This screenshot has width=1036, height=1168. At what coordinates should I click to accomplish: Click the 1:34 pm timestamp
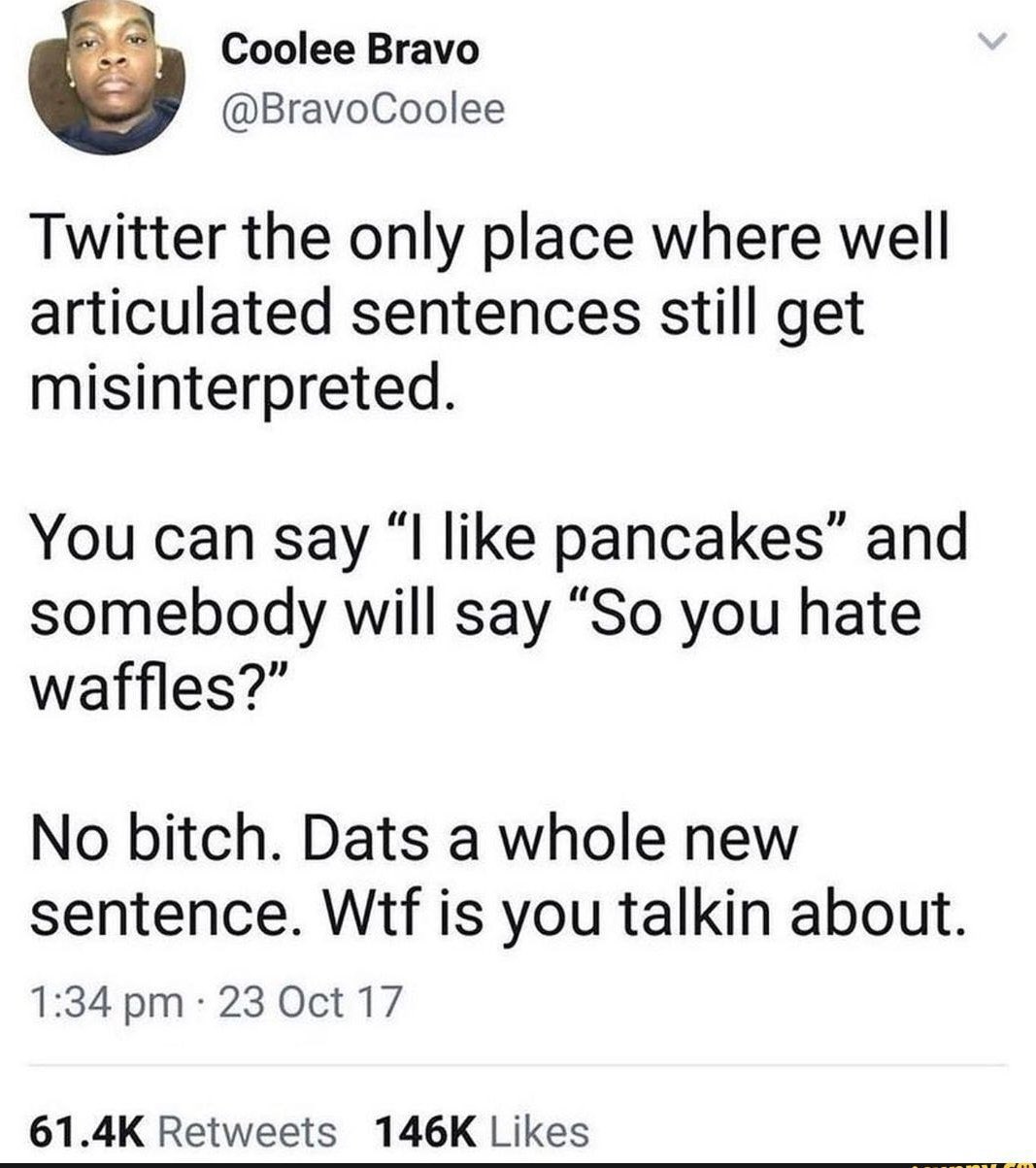point(106,1002)
